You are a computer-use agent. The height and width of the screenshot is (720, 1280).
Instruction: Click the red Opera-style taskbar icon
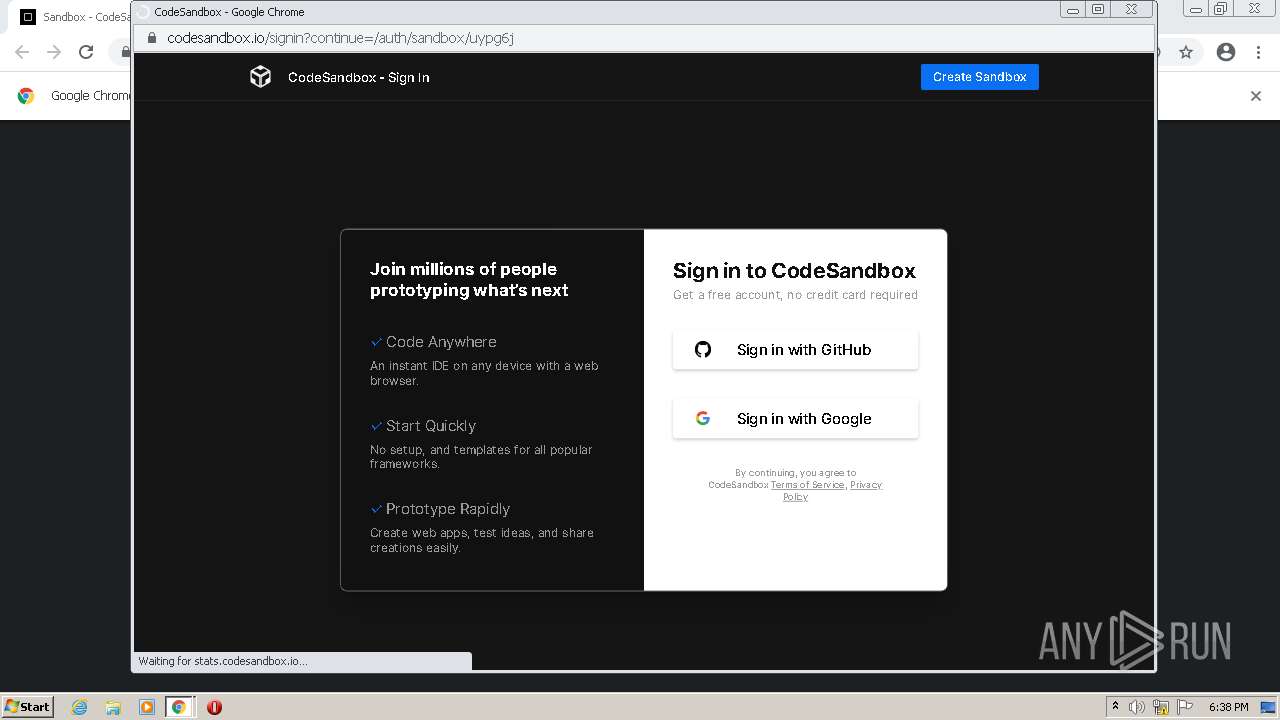214,707
